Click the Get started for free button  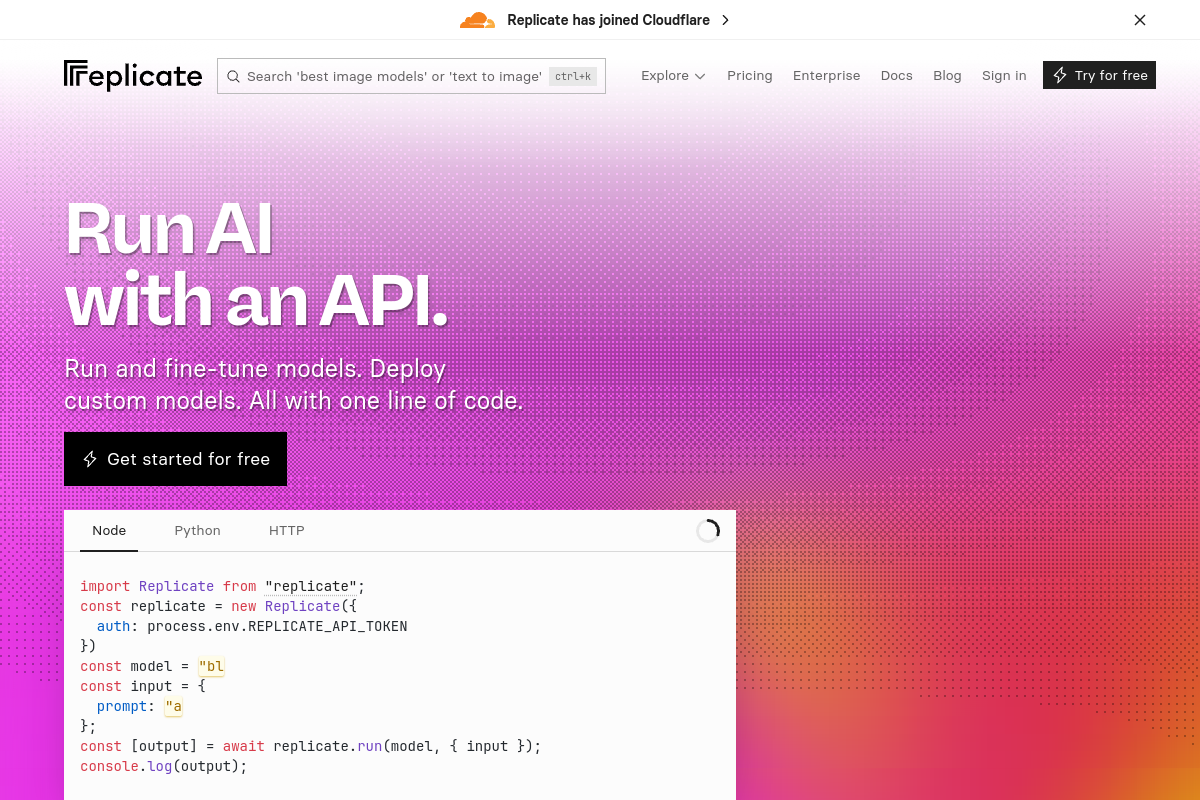(175, 459)
